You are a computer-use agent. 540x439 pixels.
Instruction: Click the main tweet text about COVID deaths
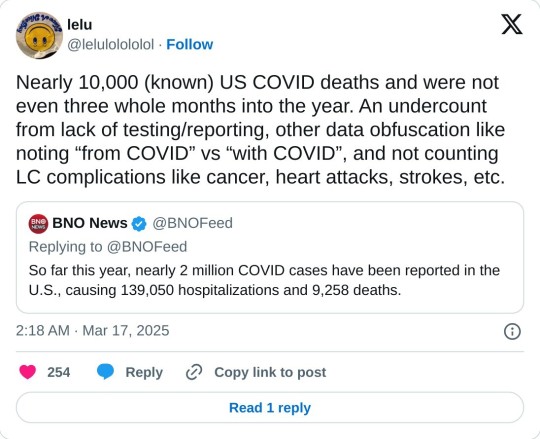click(260, 130)
